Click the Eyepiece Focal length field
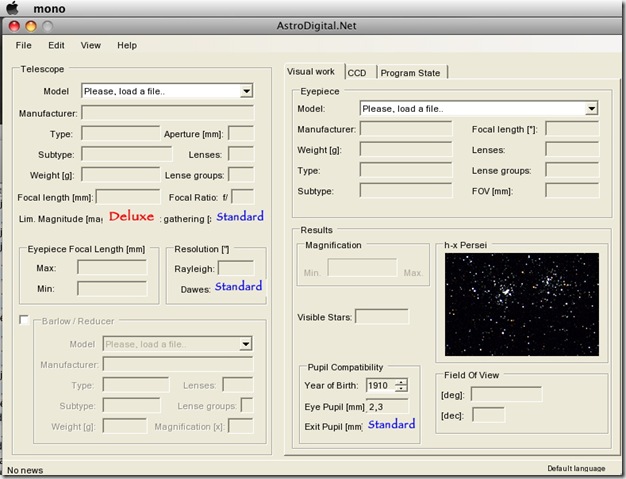This screenshot has height=479, width=626. click(x=572, y=129)
